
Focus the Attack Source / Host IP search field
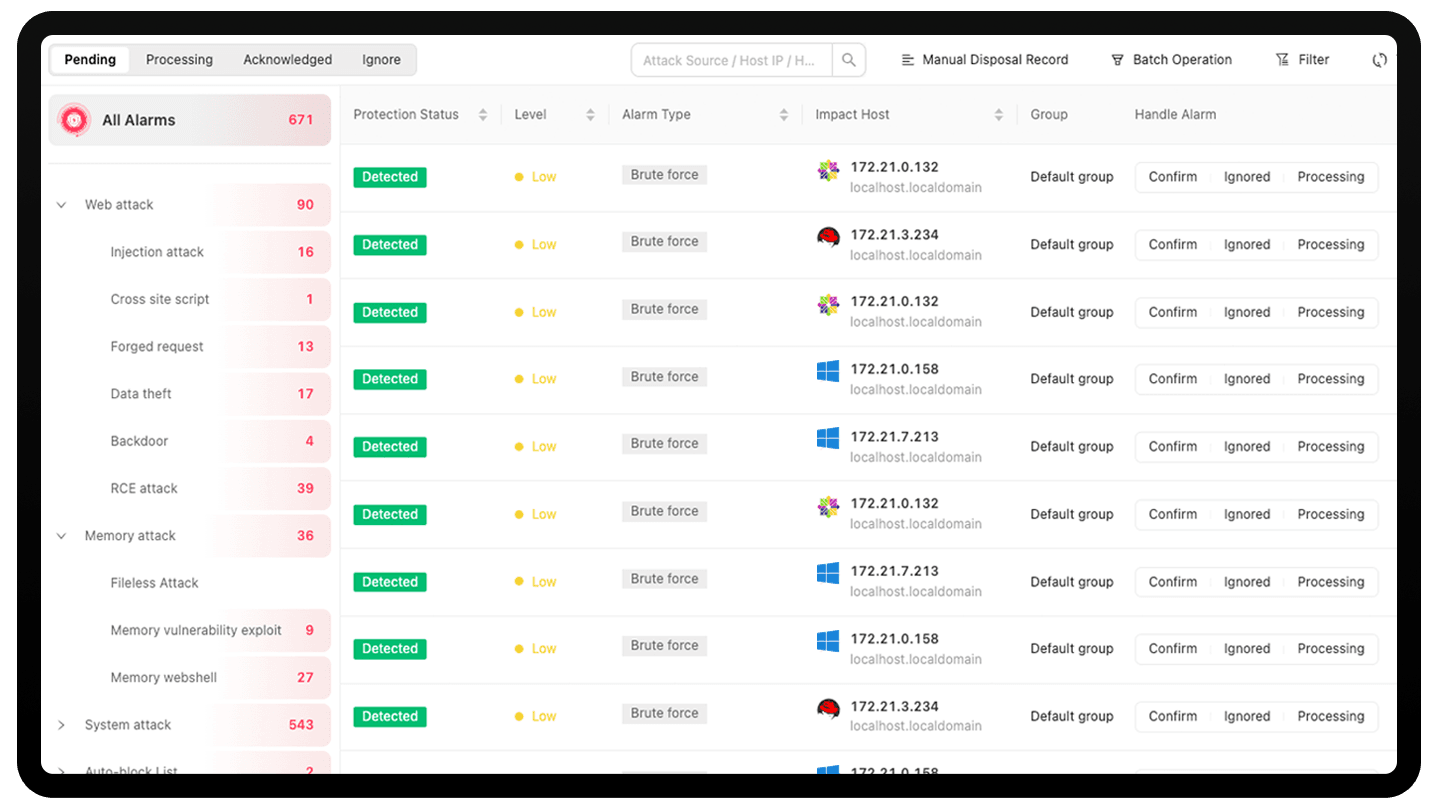tap(730, 60)
